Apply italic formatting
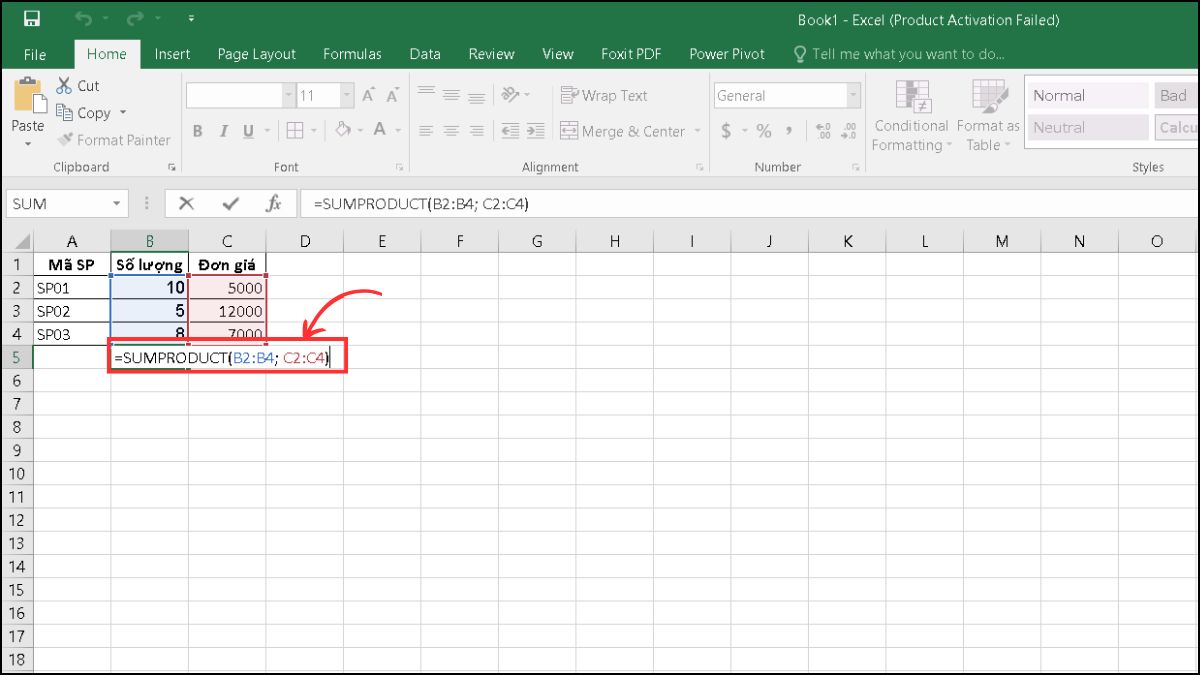The image size is (1200, 675). click(x=222, y=130)
